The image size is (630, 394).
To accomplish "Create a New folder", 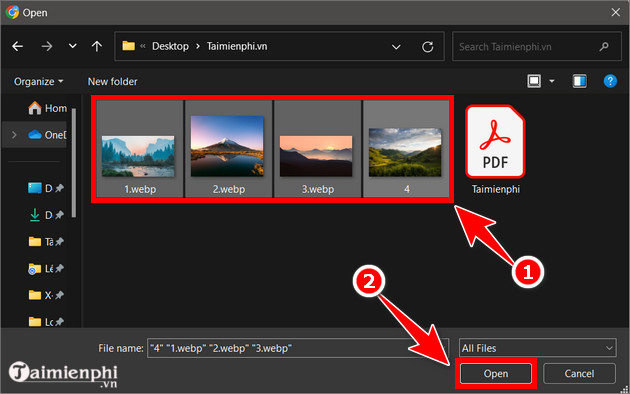I will click(x=112, y=82).
